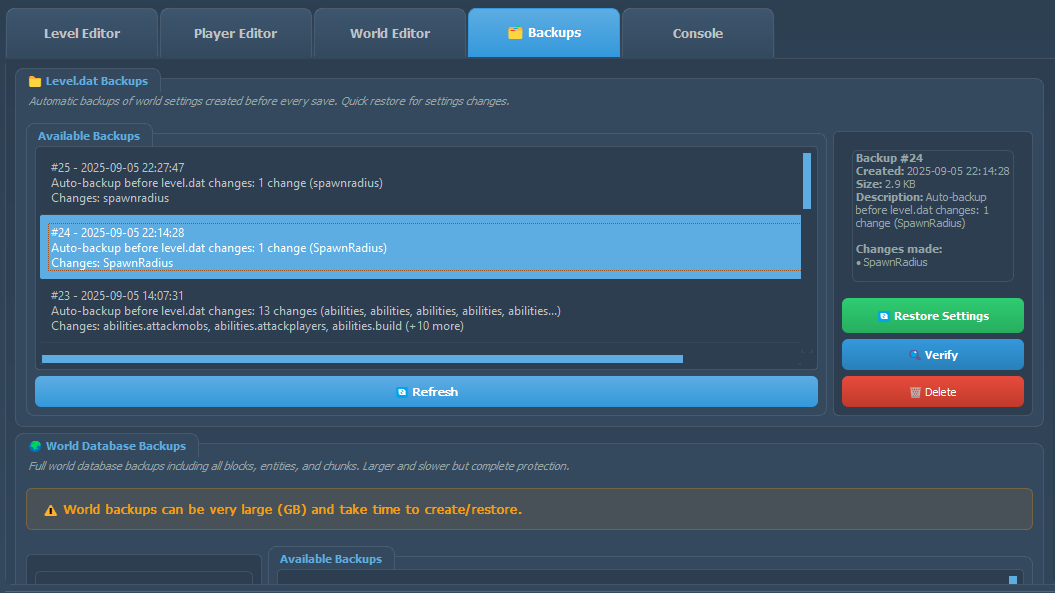Click the restore icon on Restore Settings
1055x593 pixels.
click(x=883, y=316)
